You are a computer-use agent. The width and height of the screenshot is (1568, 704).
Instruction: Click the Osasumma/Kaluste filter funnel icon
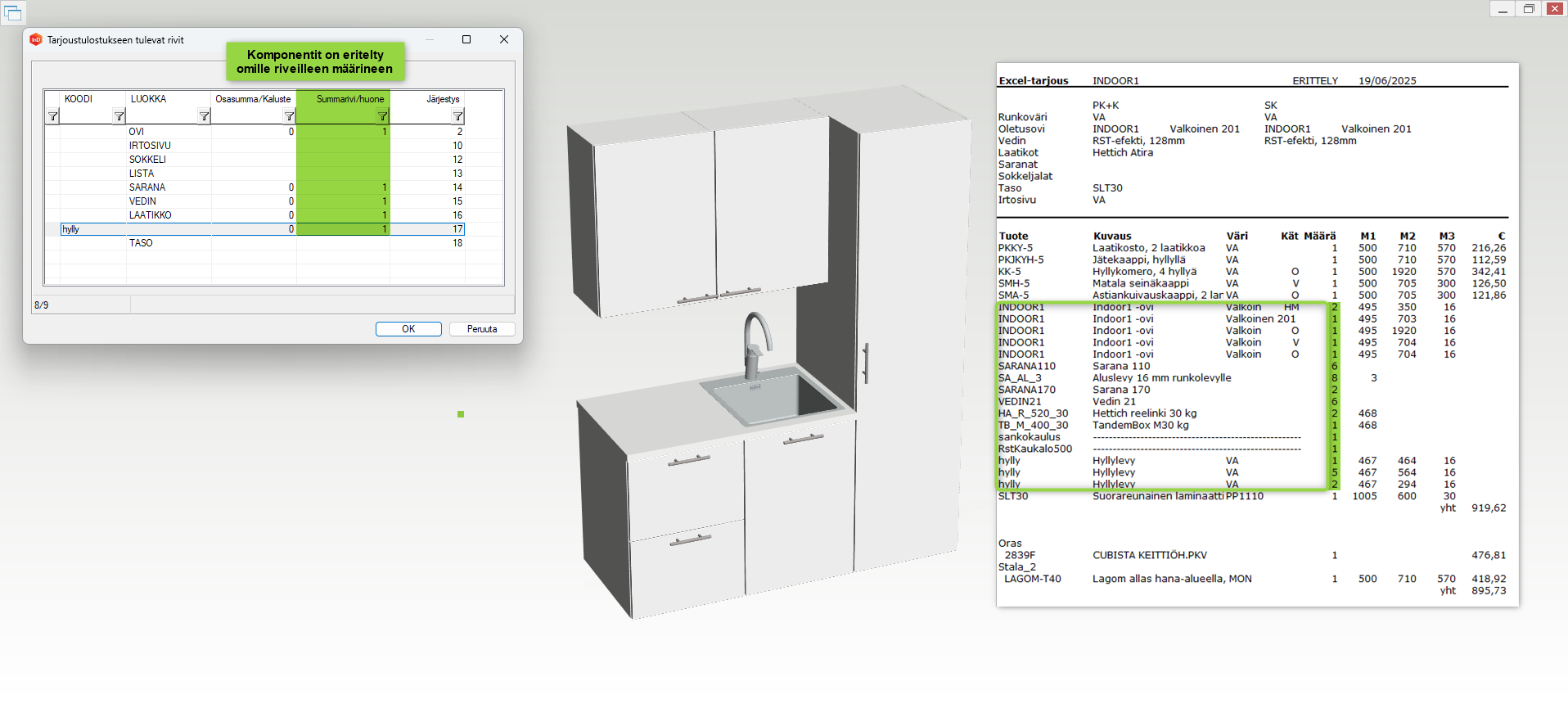(289, 116)
